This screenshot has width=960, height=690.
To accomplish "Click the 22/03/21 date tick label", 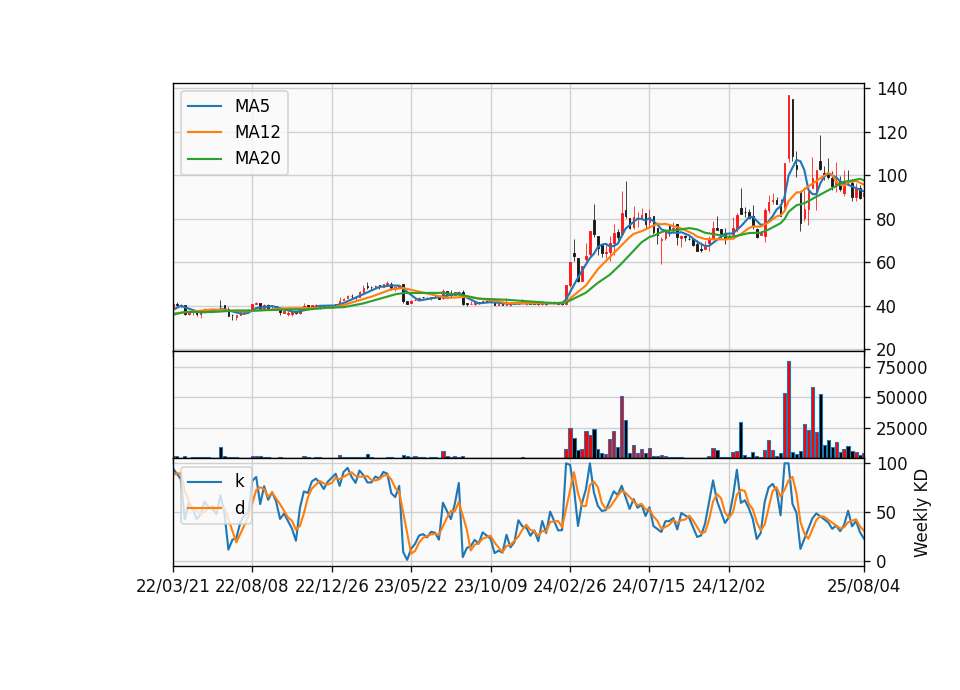I will (173, 586).
